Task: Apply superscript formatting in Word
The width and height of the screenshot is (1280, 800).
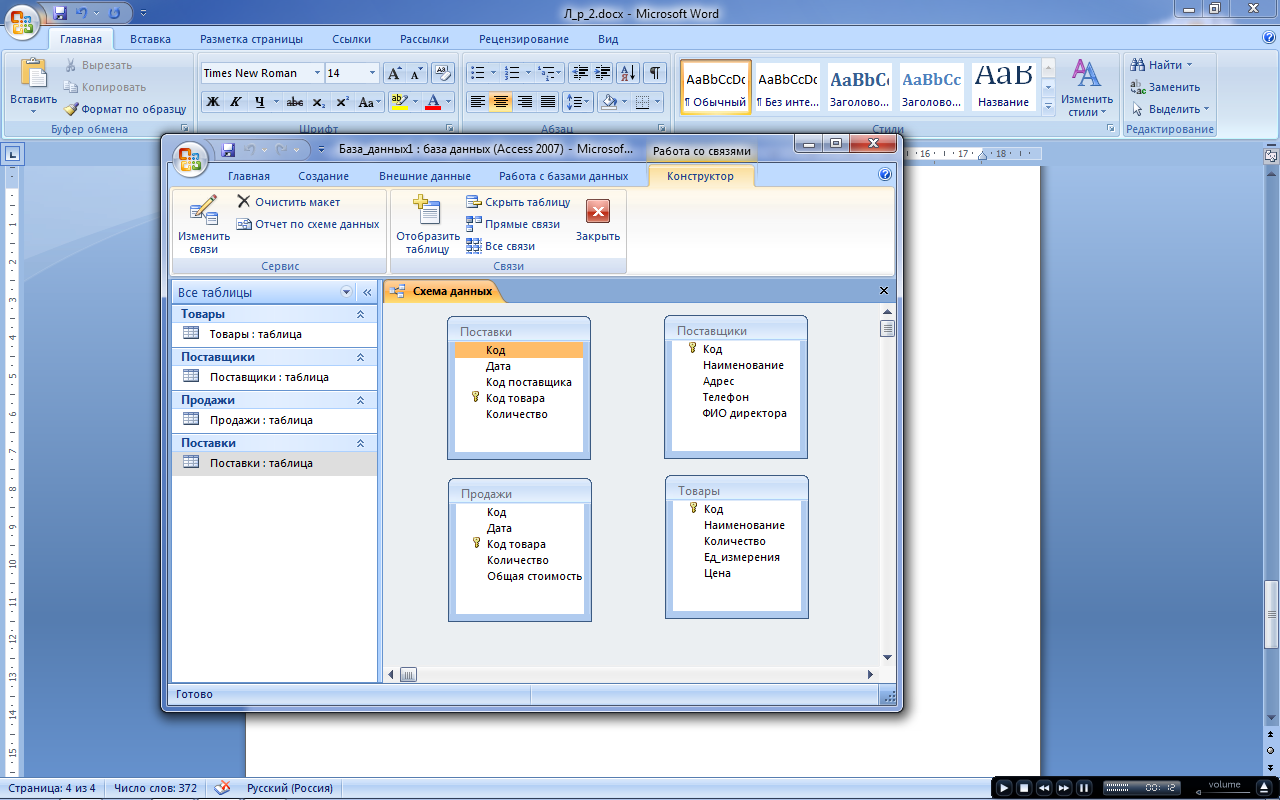Action: (x=342, y=102)
